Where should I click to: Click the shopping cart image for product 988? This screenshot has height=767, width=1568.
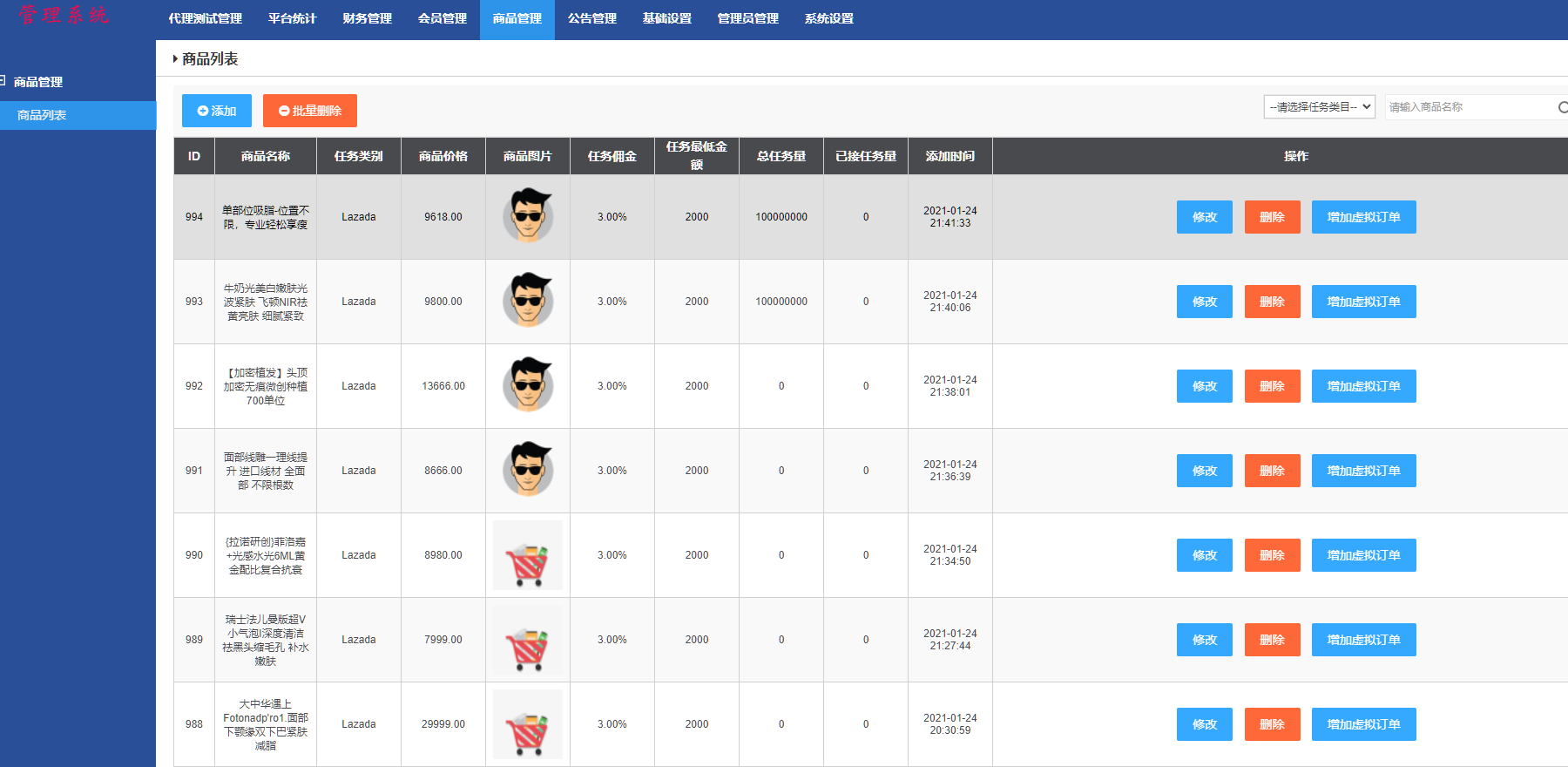tap(528, 724)
